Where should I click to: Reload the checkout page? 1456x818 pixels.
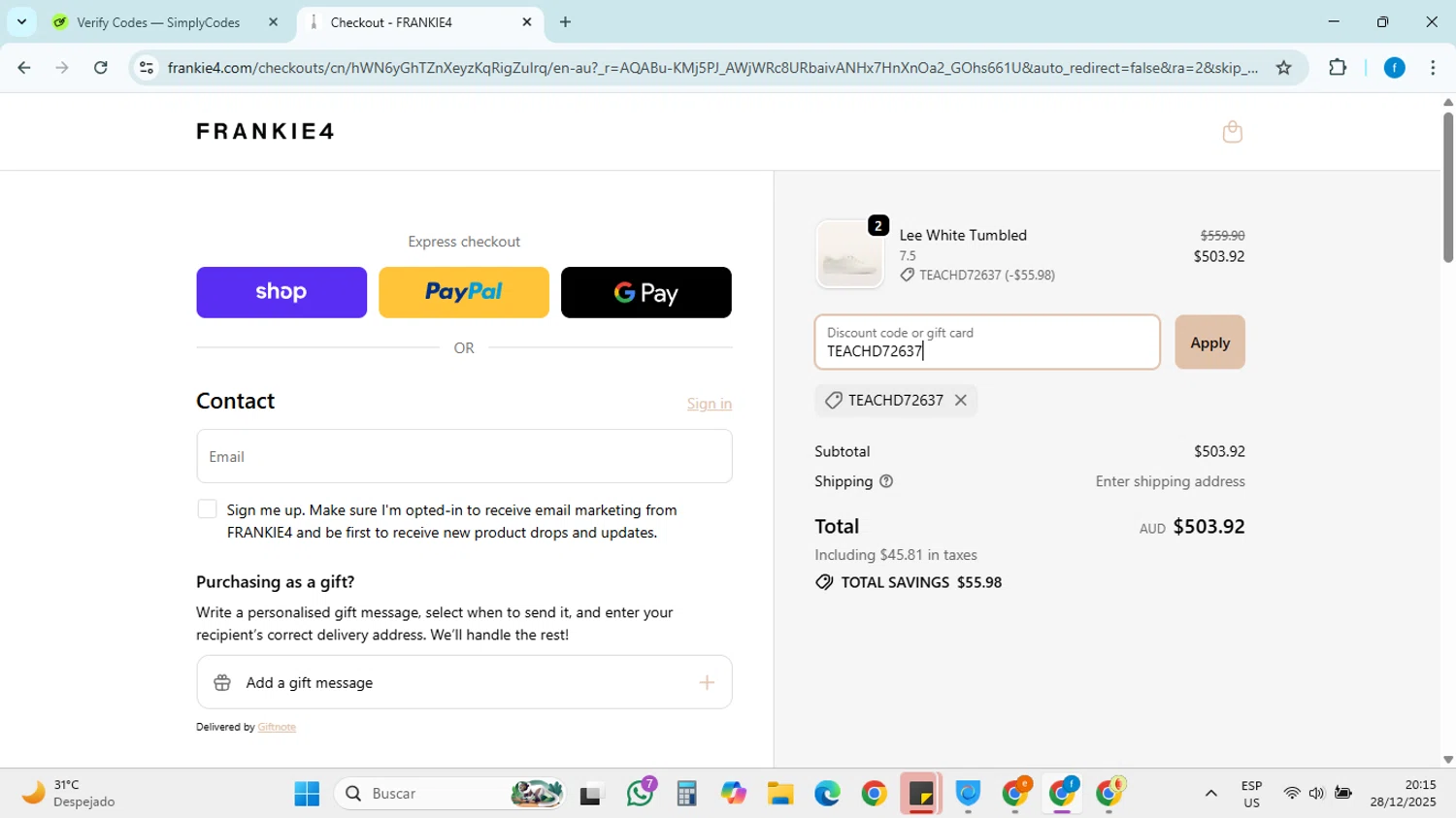click(x=101, y=68)
